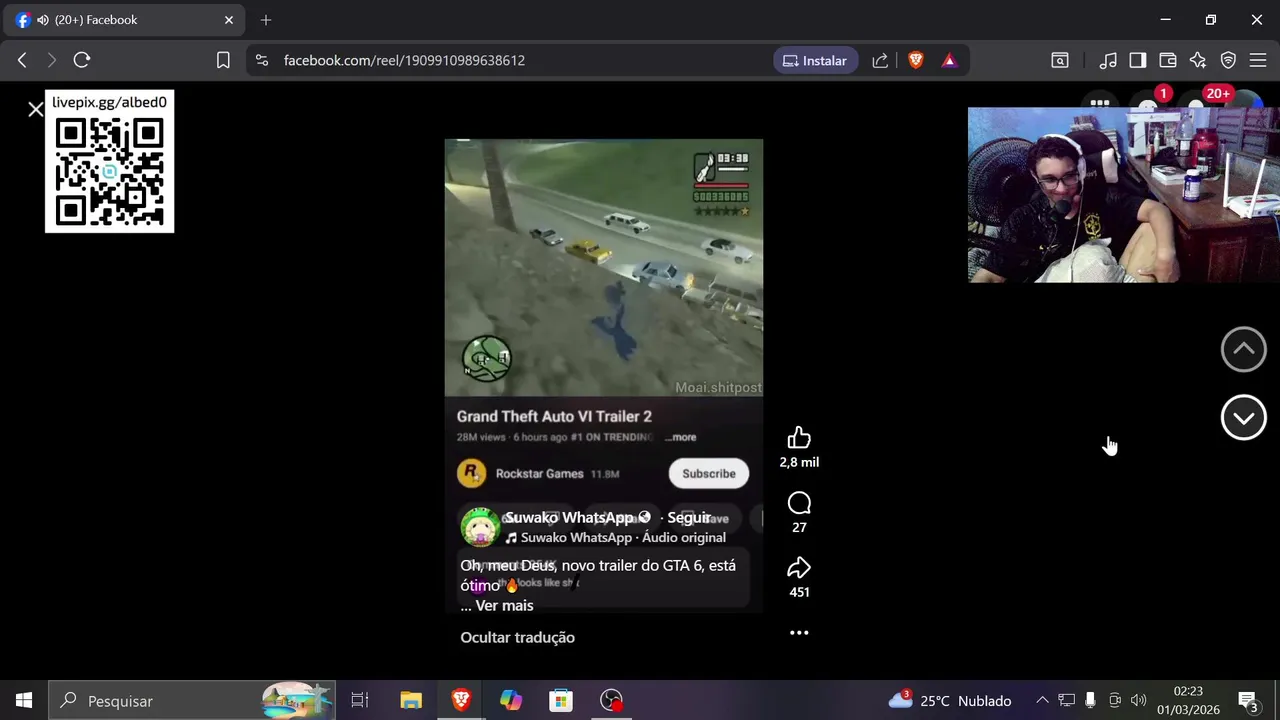The height and width of the screenshot is (720, 1280).
Task: Click the Seguir follow link
Action: point(689,518)
